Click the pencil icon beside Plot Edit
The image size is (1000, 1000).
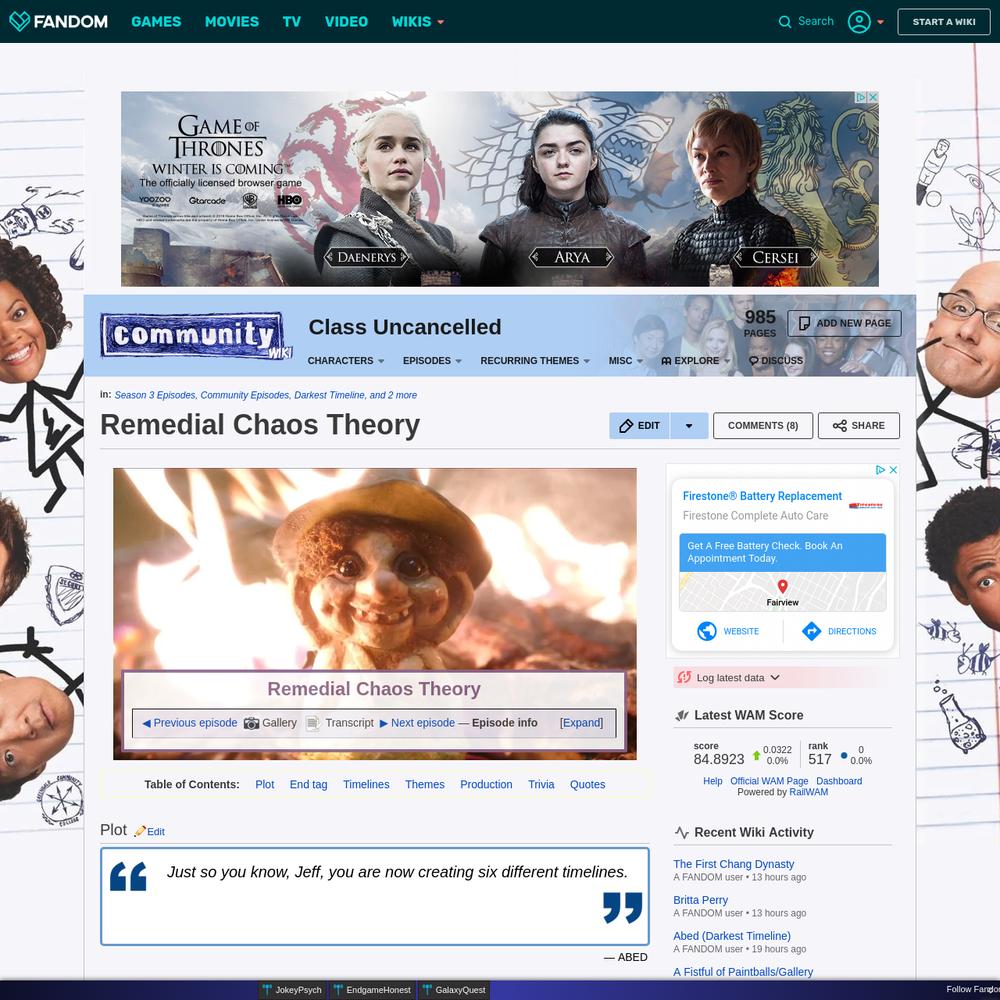[140, 831]
